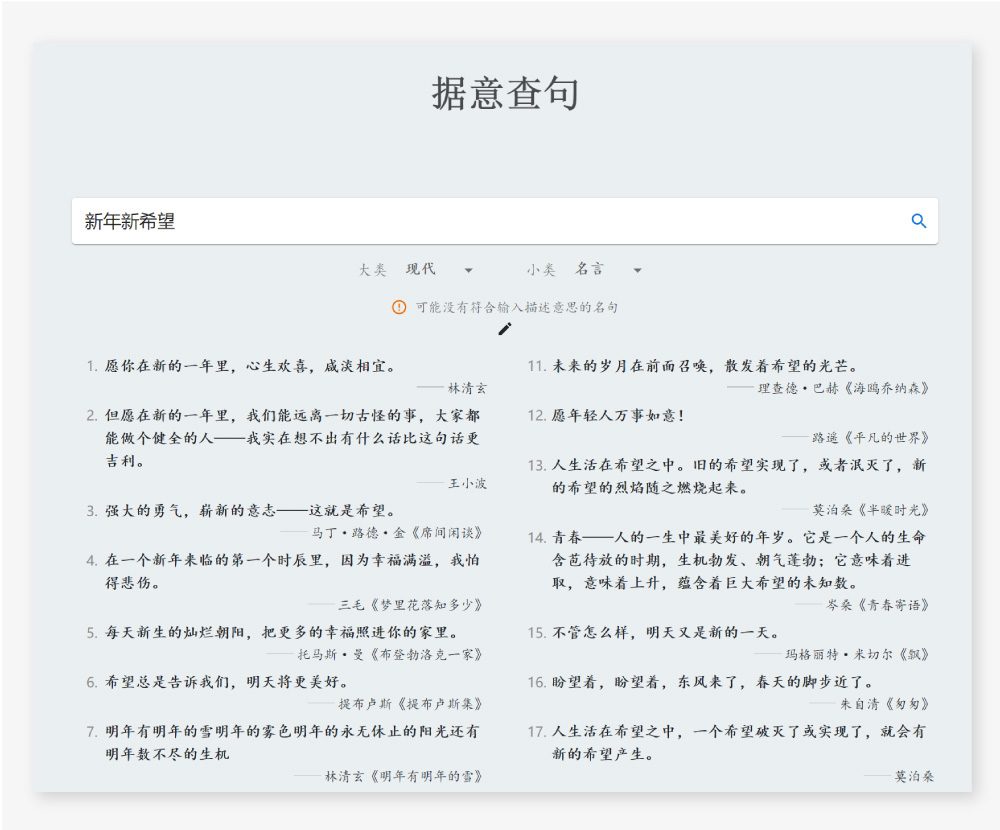Click quote 12 愿年轻人万事如意
Viewport: 1000px width, 830px height.
[618, 415]
